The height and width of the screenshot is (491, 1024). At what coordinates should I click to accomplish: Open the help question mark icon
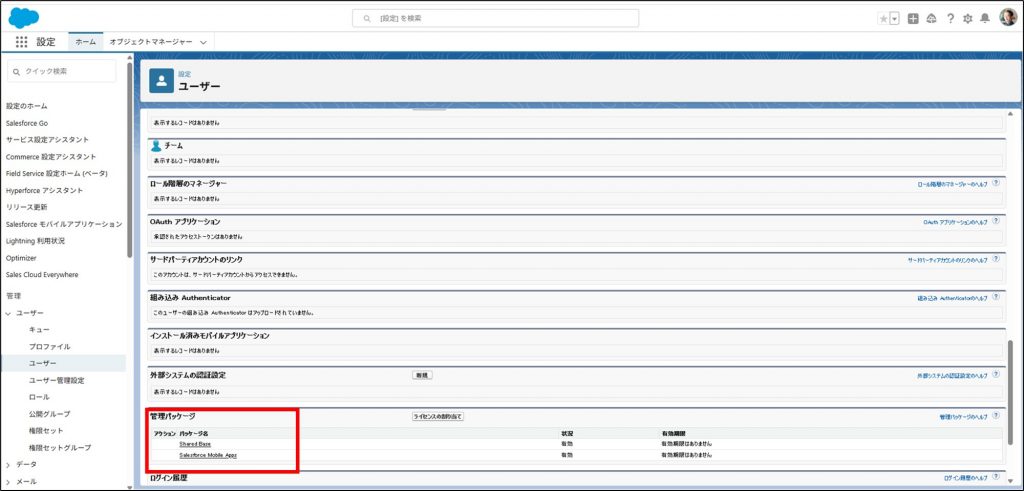click(x=949, y=18)
